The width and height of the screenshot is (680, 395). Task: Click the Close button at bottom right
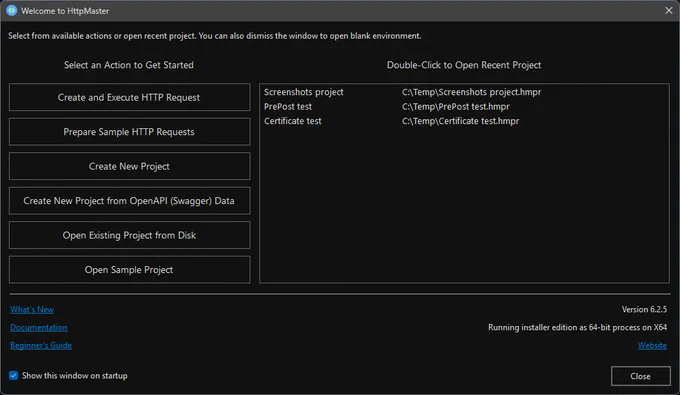[641, 376]
